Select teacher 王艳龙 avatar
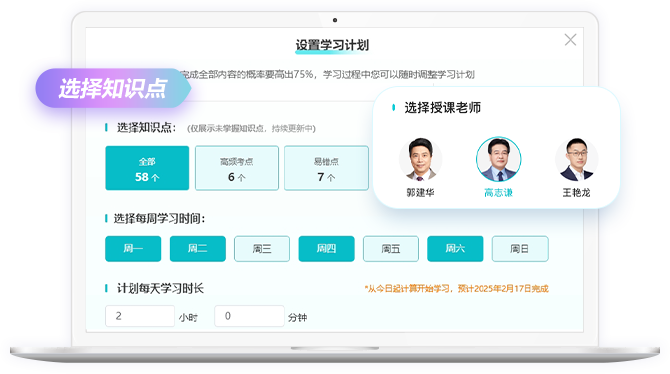670x374 pixels. tap(576, 159)
